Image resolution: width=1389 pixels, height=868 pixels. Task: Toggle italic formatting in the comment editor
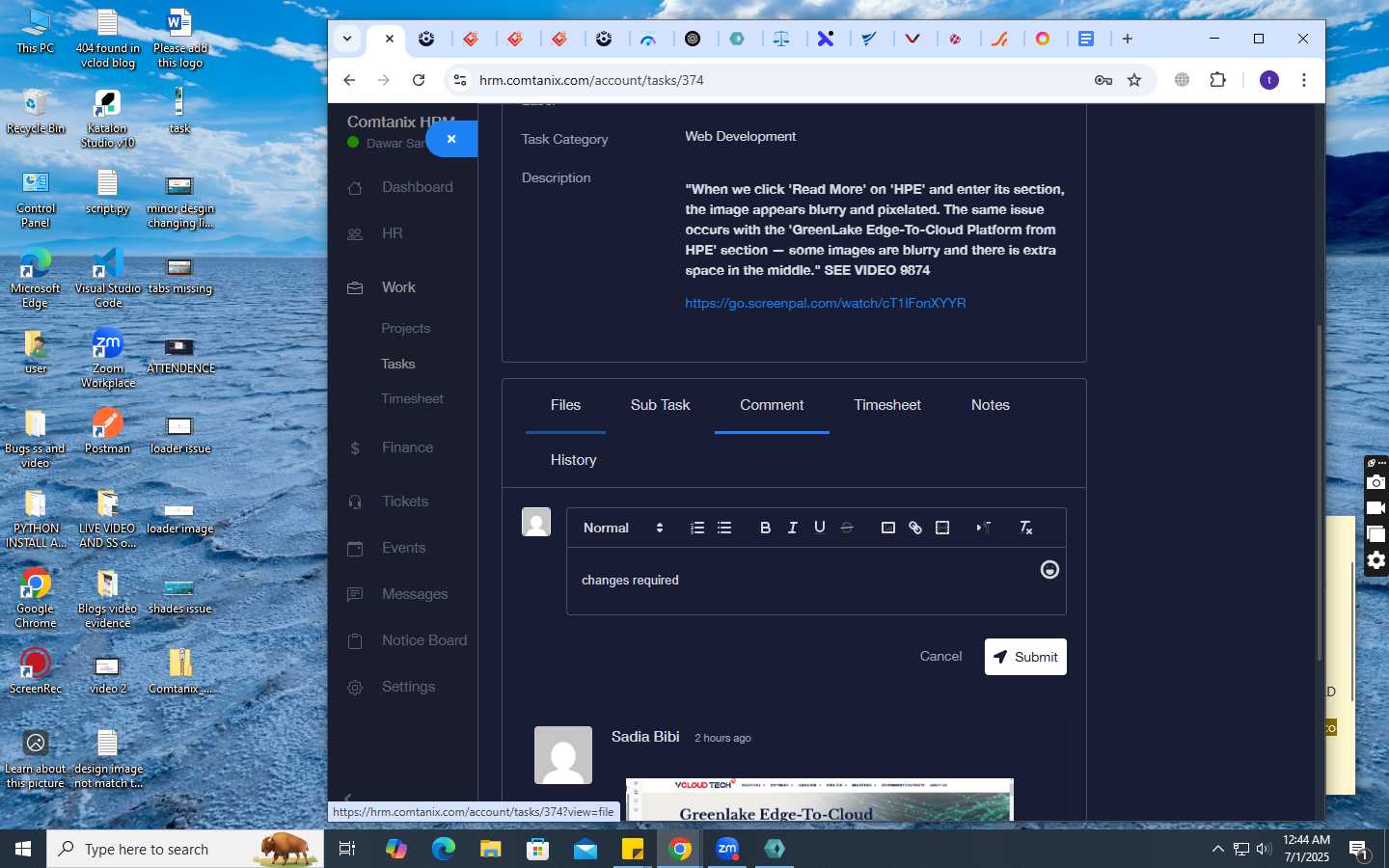coord(793,528)
